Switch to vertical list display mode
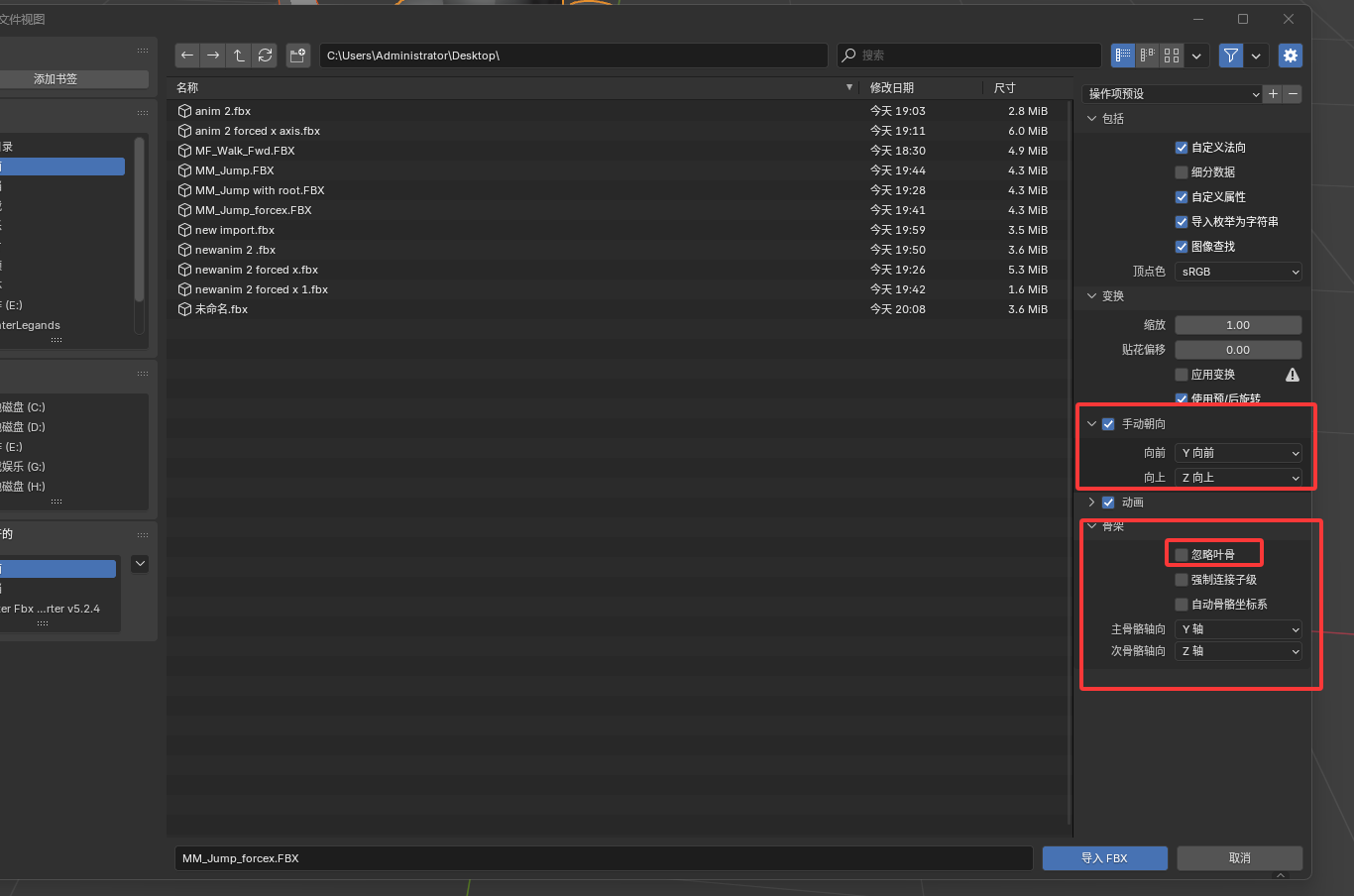The height and width of the screenshot is (896, 1354). (1123, 56)
